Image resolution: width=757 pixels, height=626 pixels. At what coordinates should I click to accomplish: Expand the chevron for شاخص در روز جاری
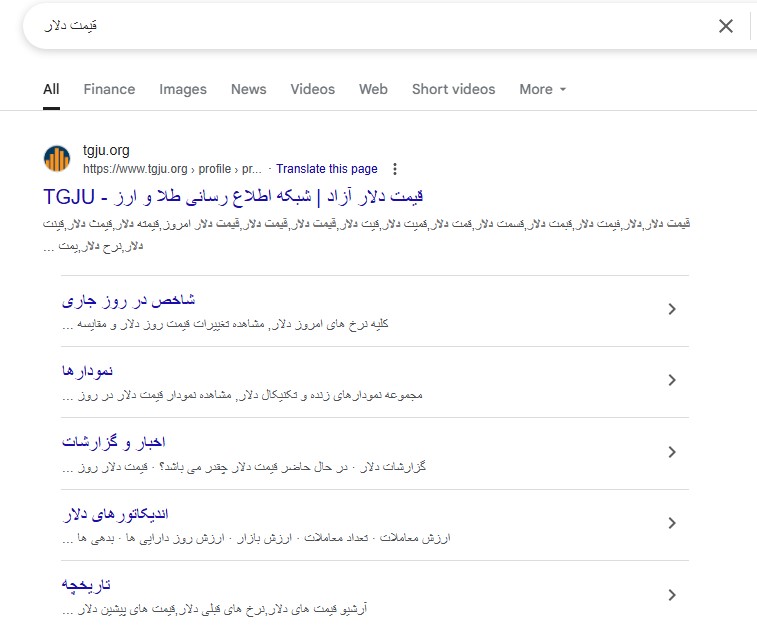click(672, 309)
